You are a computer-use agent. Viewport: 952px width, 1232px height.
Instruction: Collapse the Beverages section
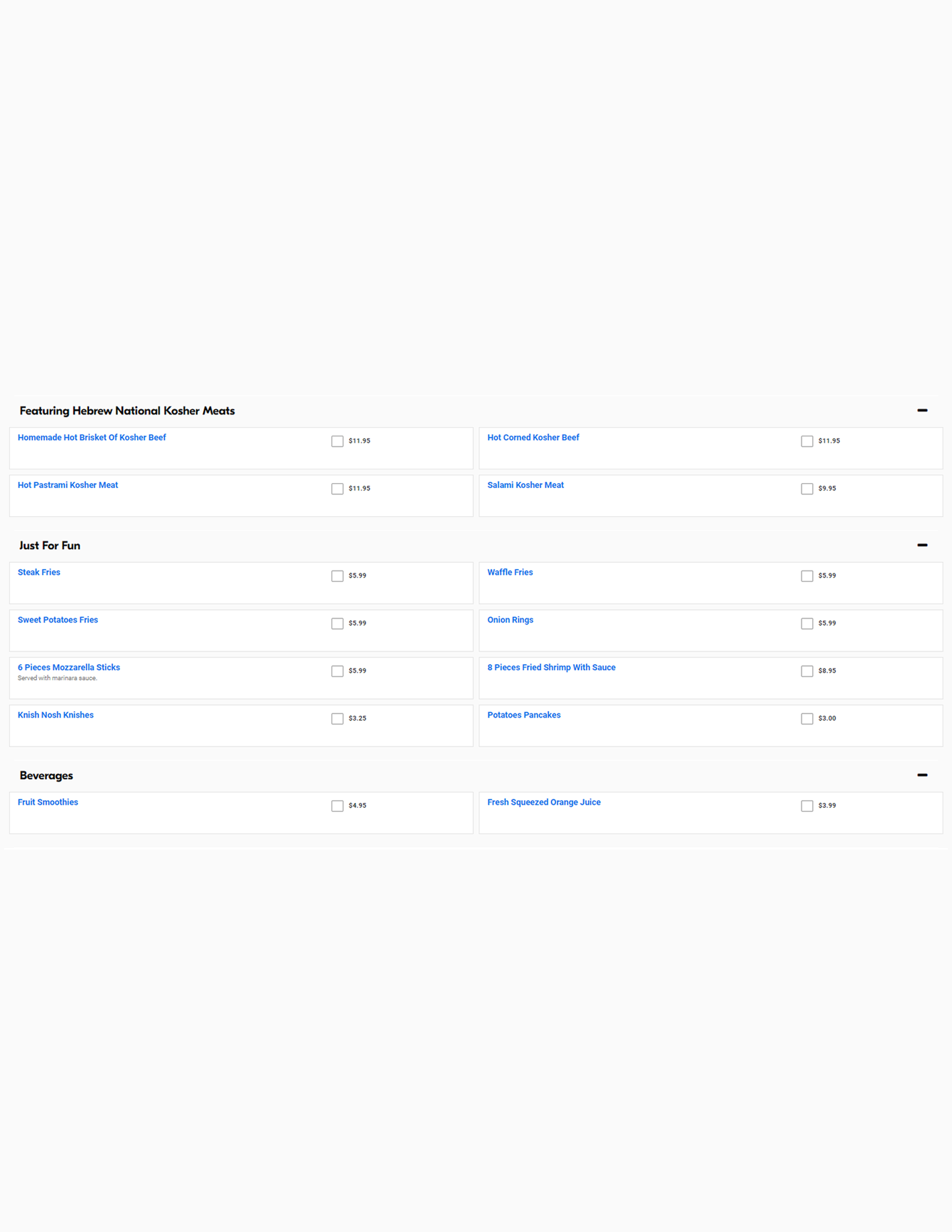(922, 775)
